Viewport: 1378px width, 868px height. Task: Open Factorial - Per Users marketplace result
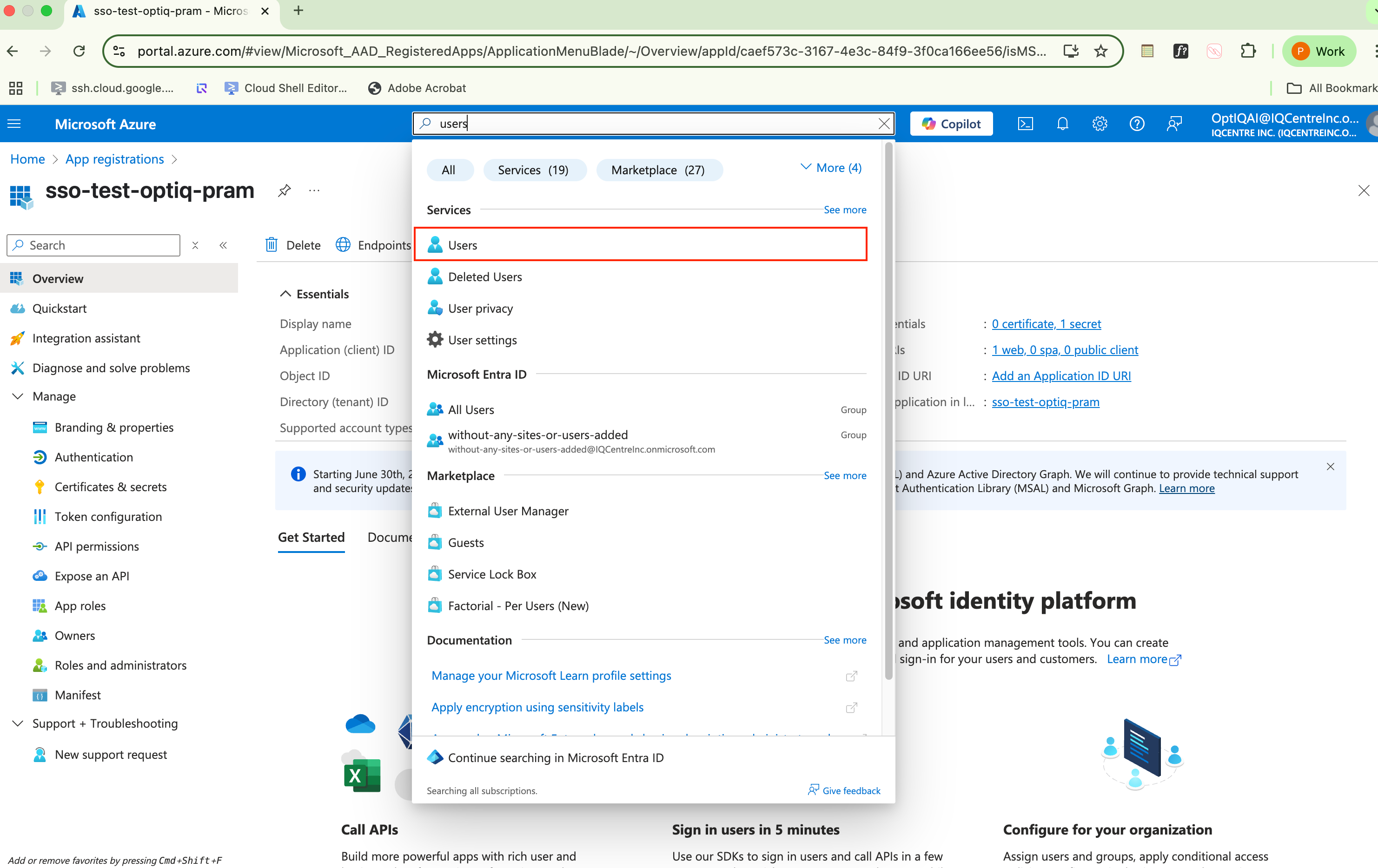tap(647, 605)
